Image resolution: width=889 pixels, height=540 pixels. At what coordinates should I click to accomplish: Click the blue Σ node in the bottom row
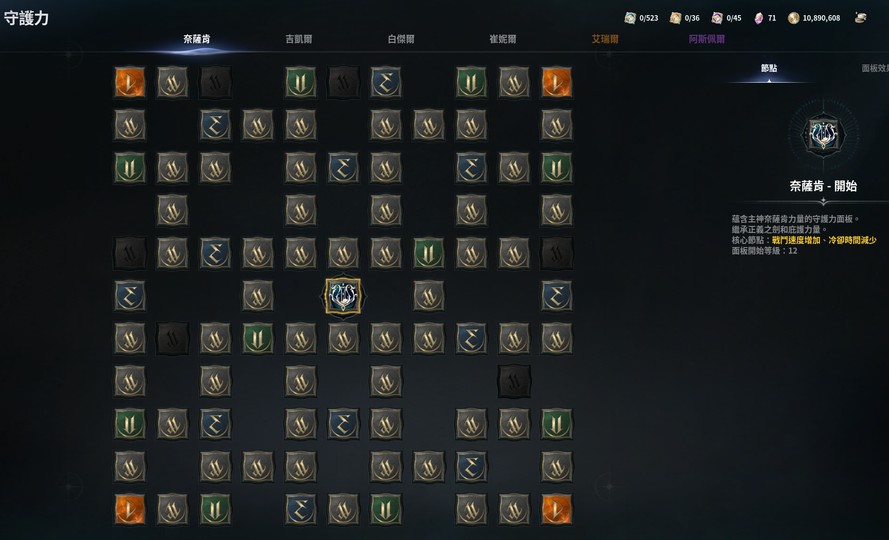pyautogui.click(x=300, y=509)
